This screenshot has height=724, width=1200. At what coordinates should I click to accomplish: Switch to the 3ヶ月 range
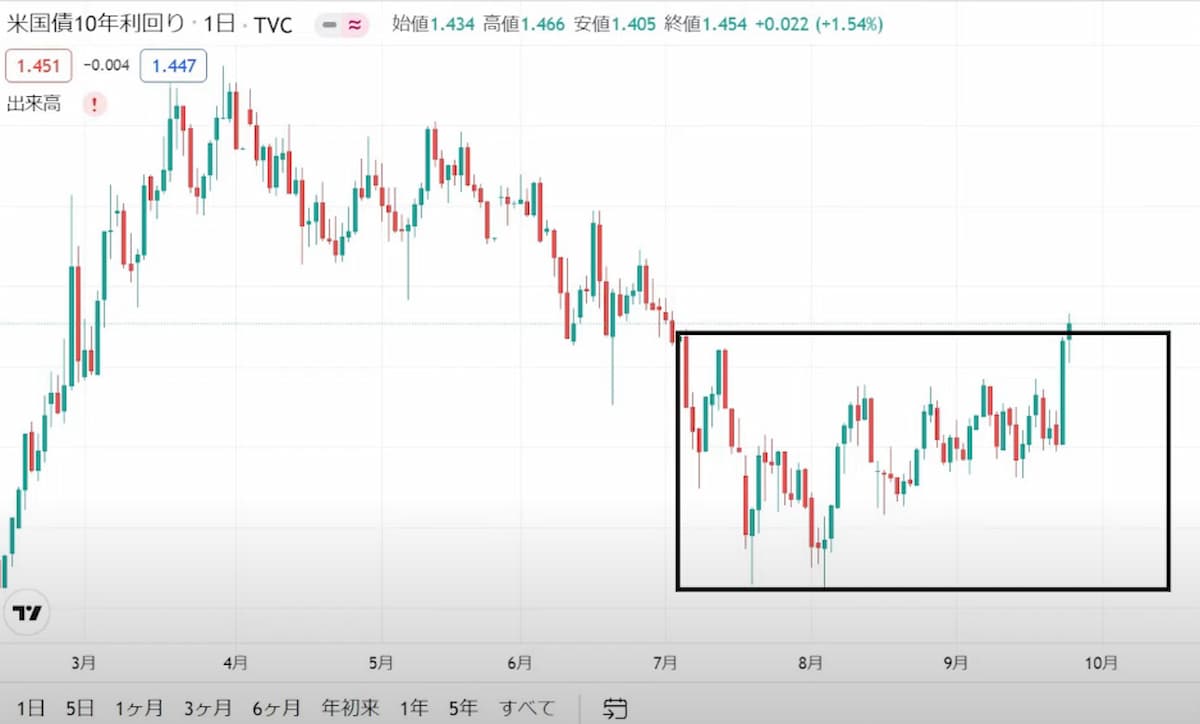click(209, 709)
